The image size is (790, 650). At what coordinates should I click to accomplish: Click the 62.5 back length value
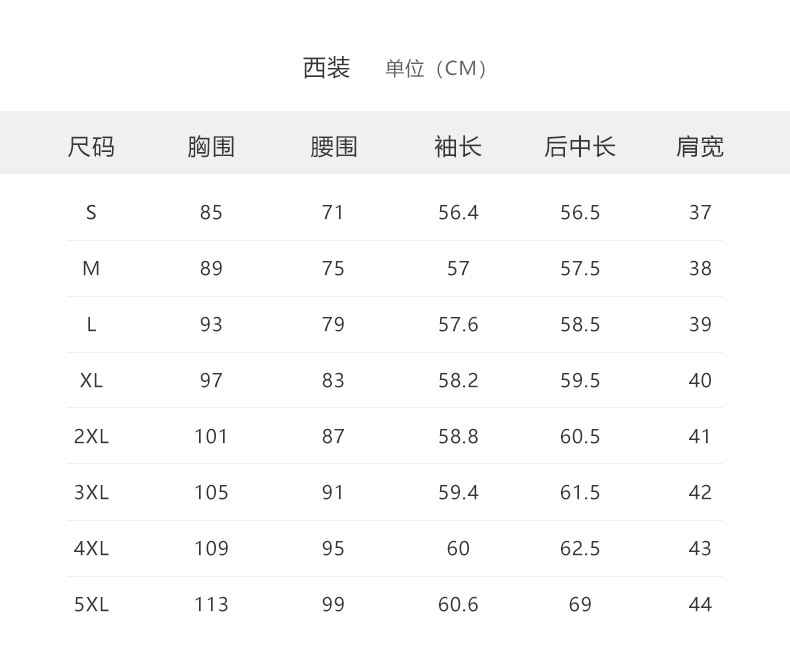click(x=580, y=548)
